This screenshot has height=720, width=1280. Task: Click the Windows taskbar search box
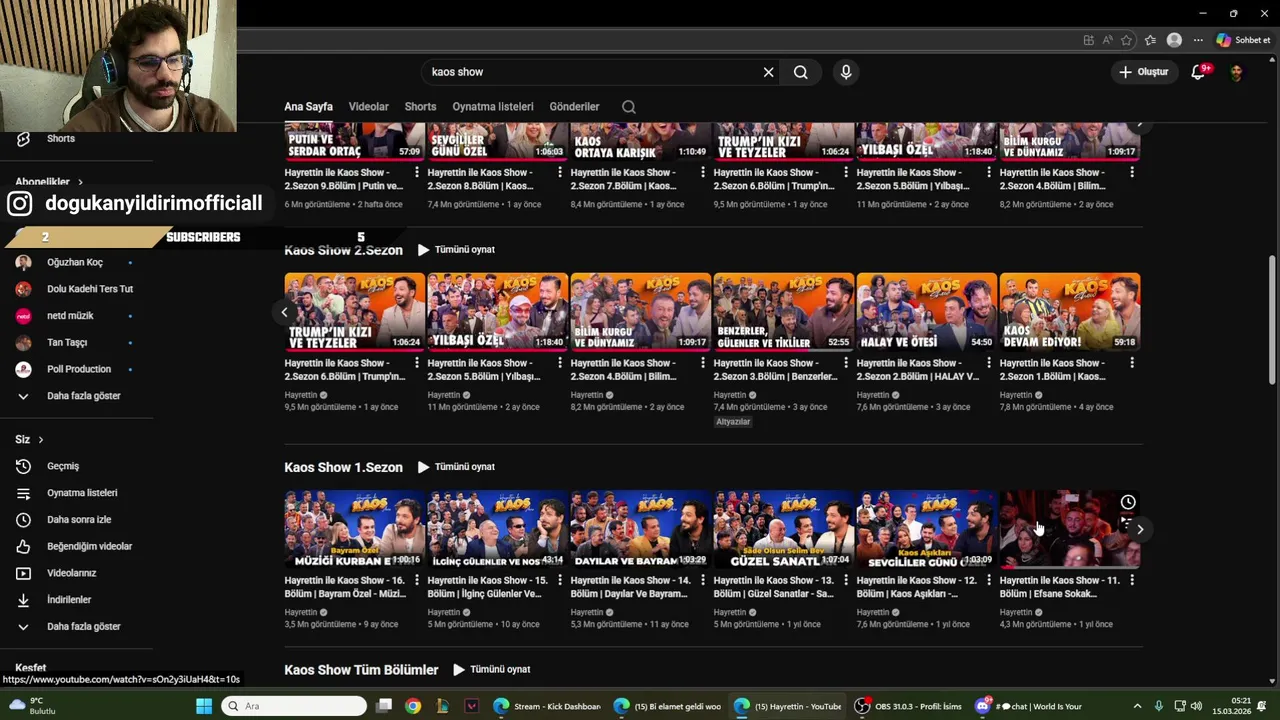(294, 706)
